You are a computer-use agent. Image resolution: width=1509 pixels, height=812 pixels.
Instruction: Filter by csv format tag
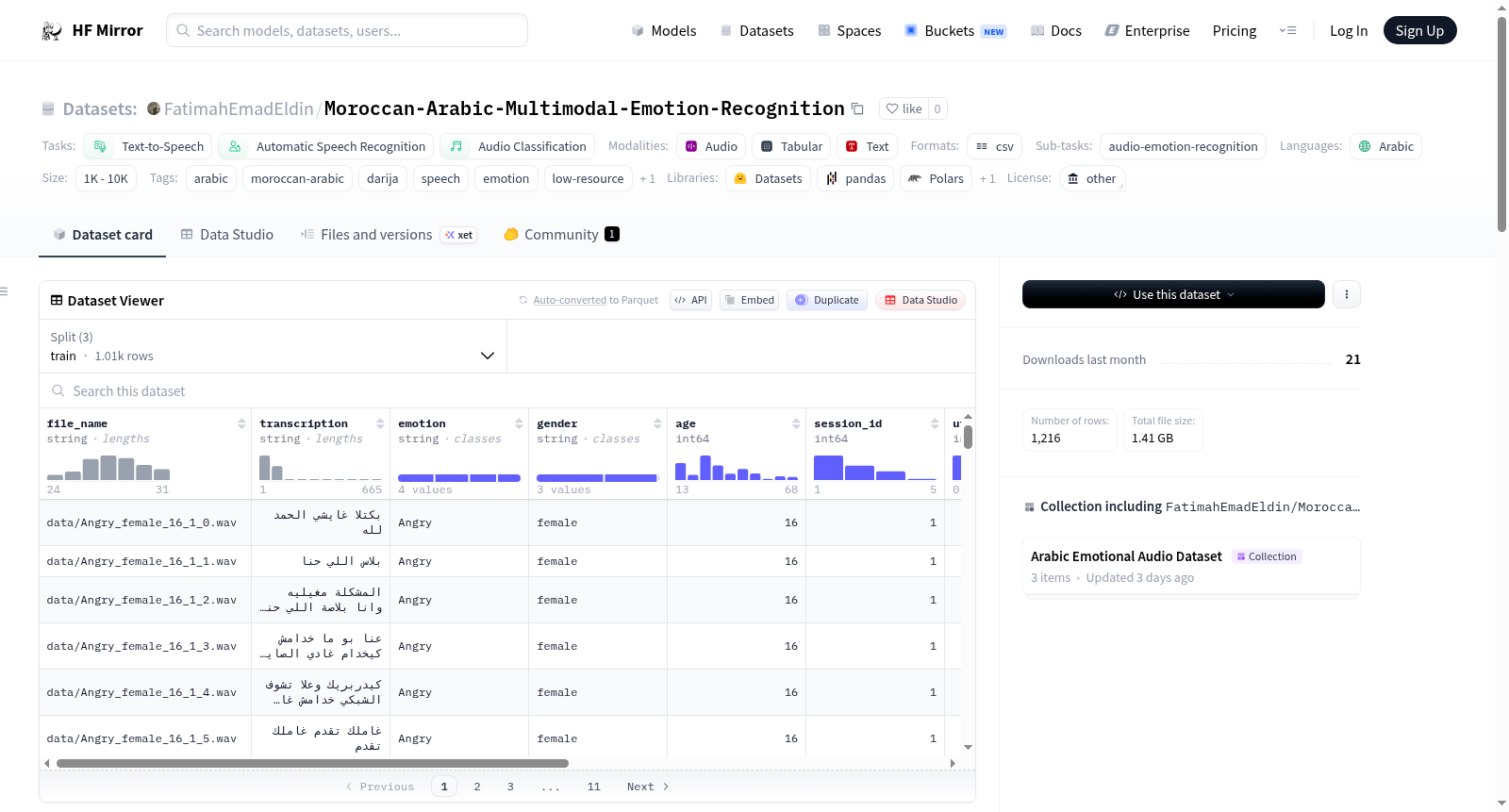994,146
